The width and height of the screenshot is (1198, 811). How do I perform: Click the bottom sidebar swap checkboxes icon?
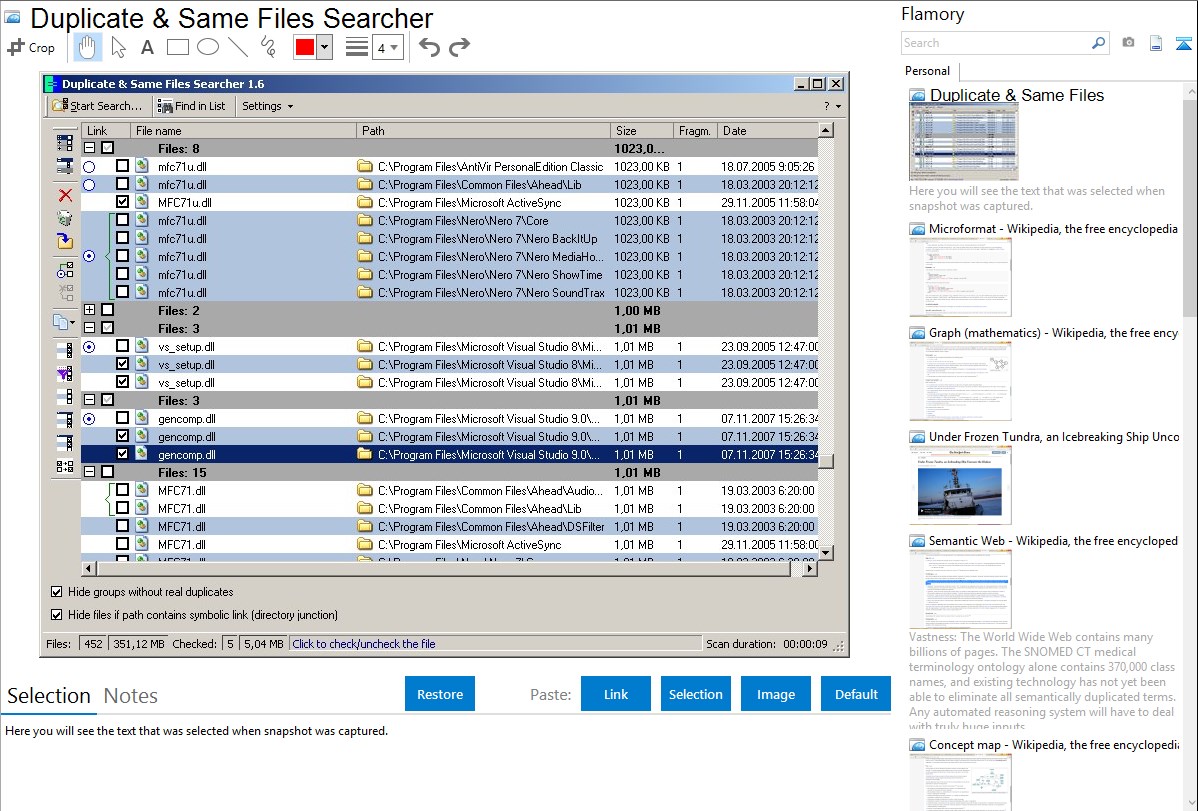(x=66, y=466)
